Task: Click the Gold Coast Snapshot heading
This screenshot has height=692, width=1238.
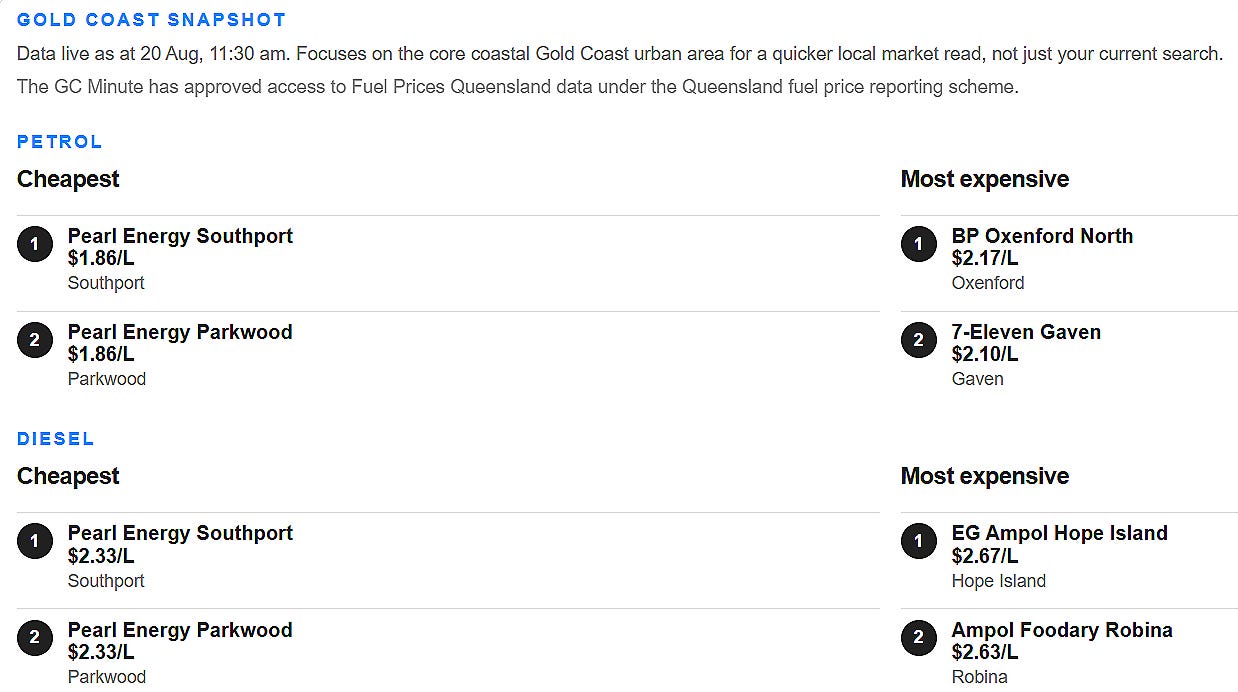Action: coord(151,20)
